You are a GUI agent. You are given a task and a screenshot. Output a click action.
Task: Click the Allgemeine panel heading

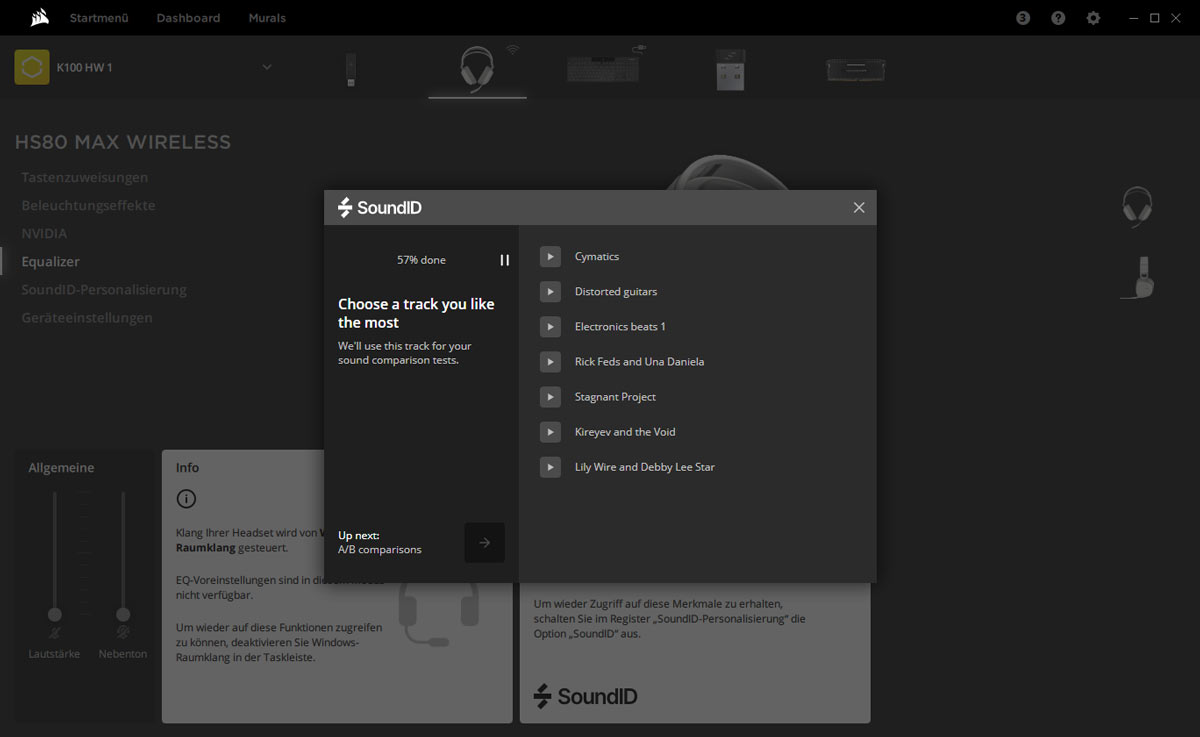coord(61,468)
